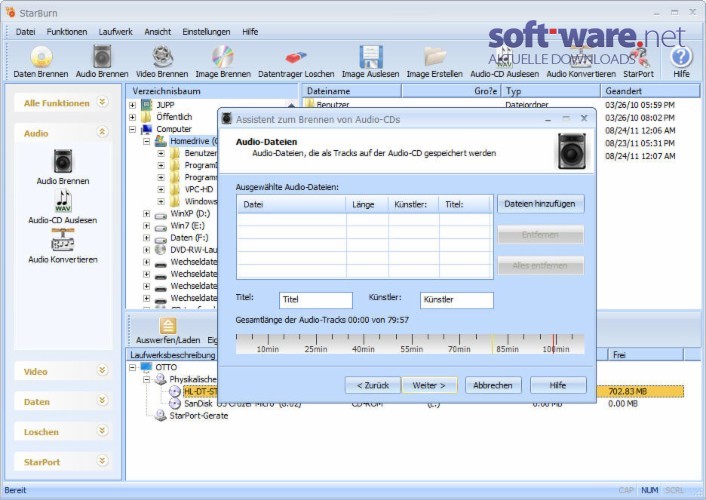
Task: Click Audio Konvertieren icon in sidebar
Action: point(63,240)
